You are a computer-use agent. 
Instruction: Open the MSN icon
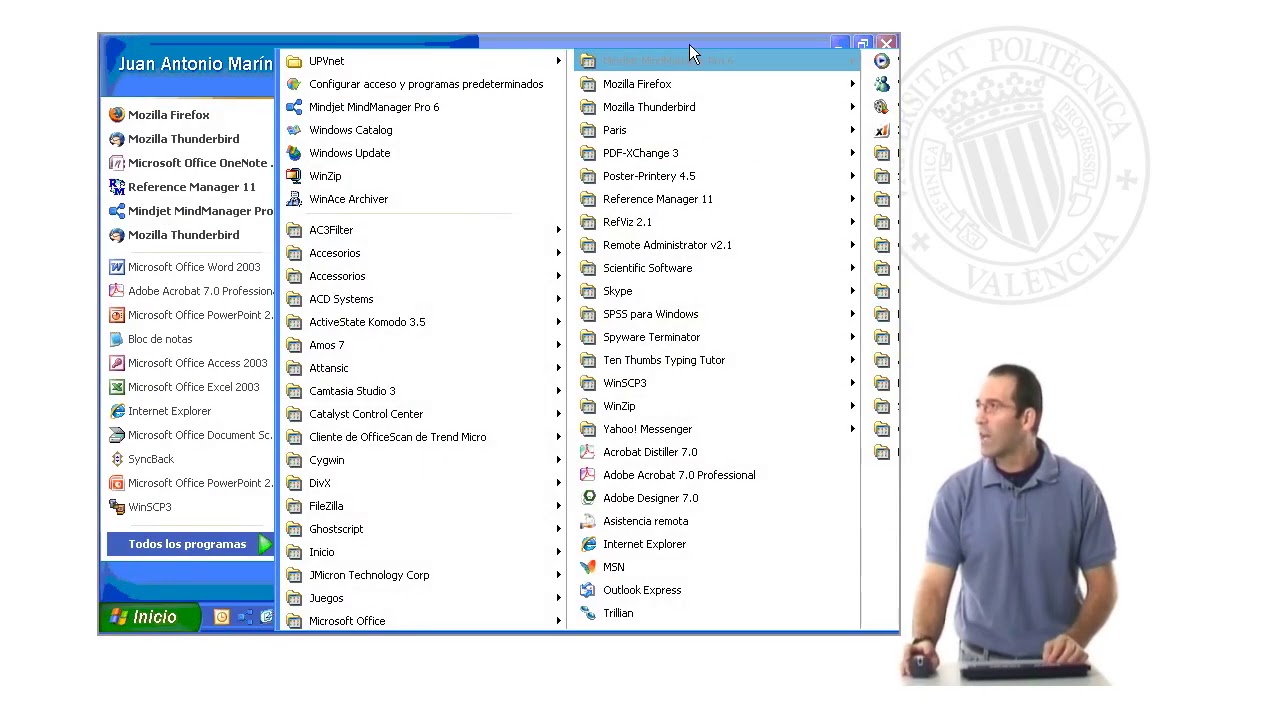point(588,567)
